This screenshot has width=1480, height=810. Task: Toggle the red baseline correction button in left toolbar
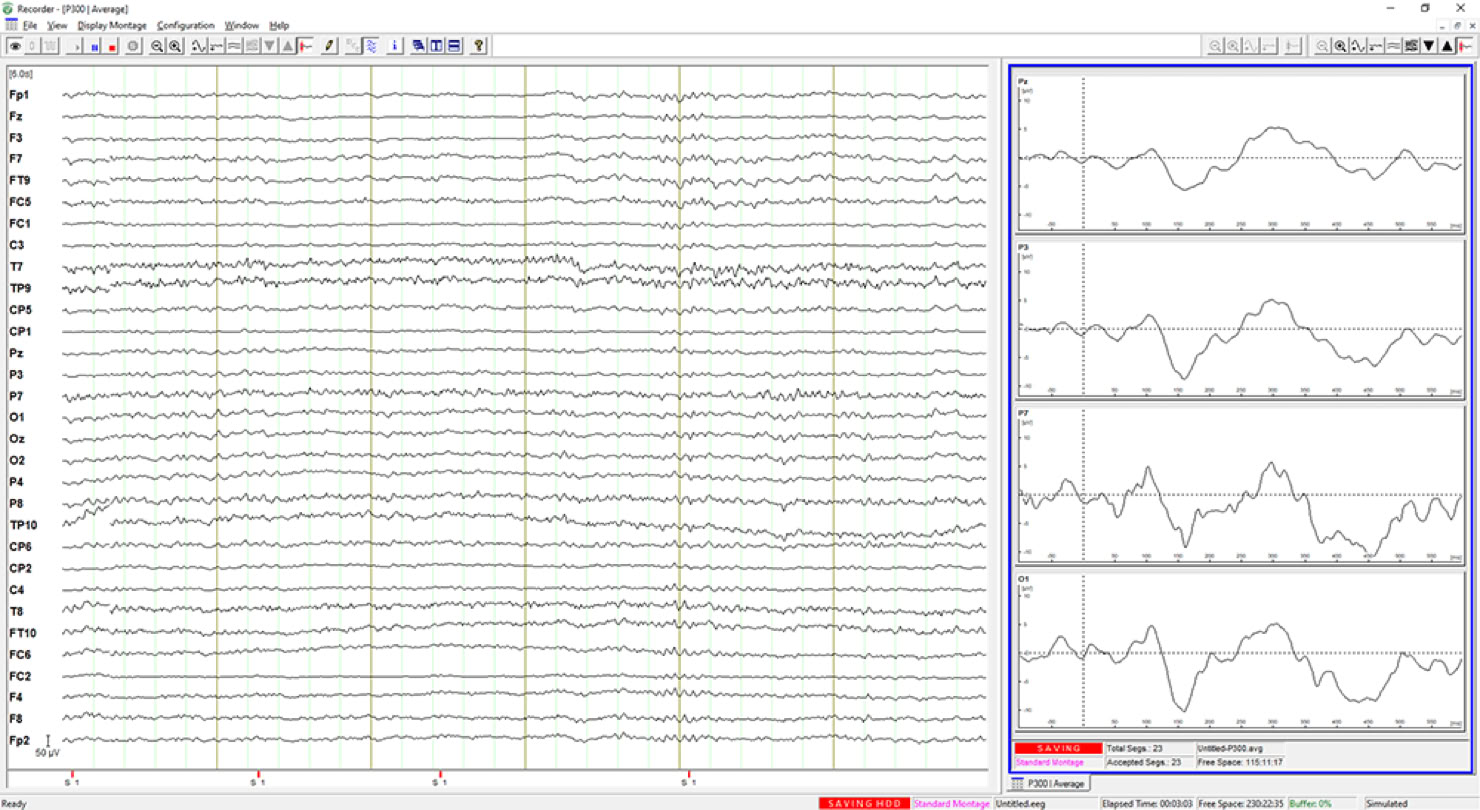pos(305,46)
